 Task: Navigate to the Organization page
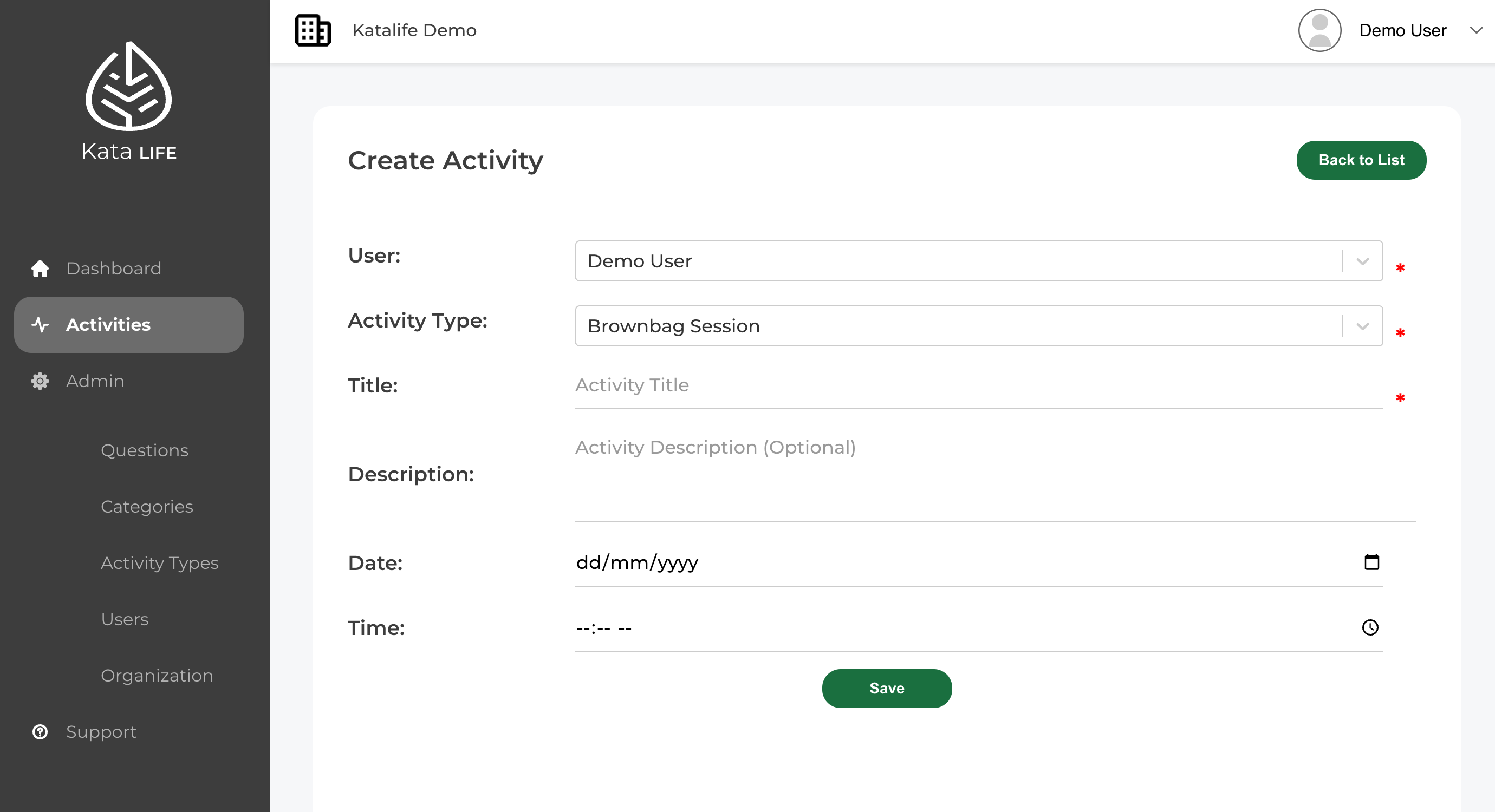[157, 676]
